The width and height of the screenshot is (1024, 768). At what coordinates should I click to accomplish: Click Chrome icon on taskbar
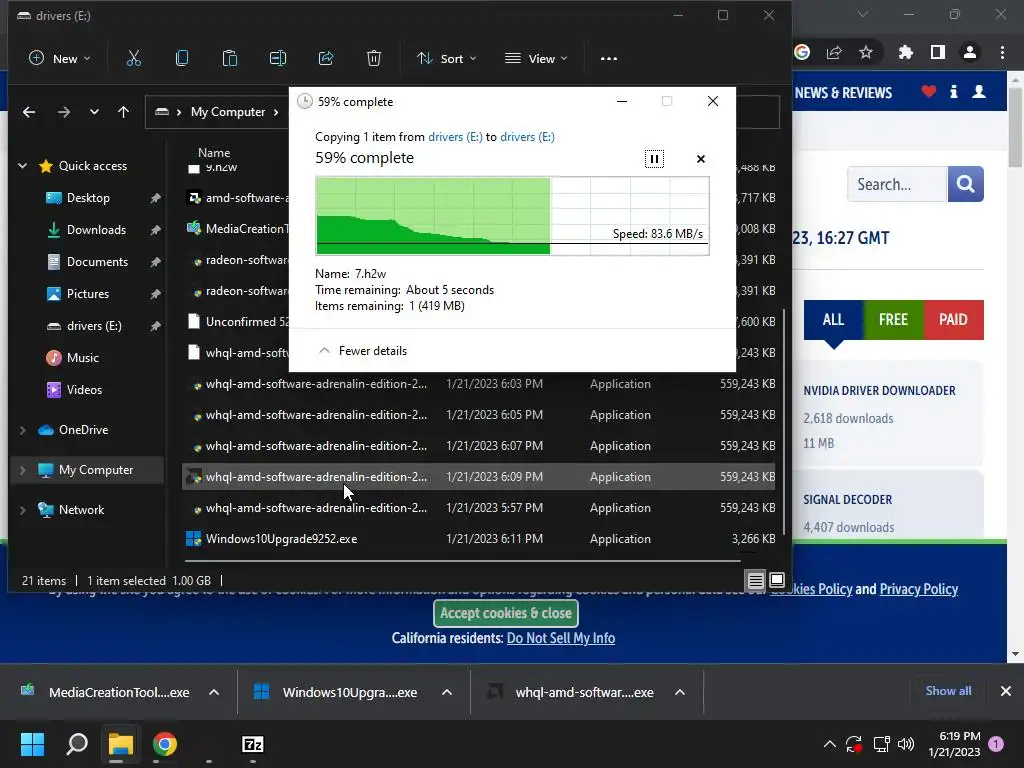(x=165, y=744)
